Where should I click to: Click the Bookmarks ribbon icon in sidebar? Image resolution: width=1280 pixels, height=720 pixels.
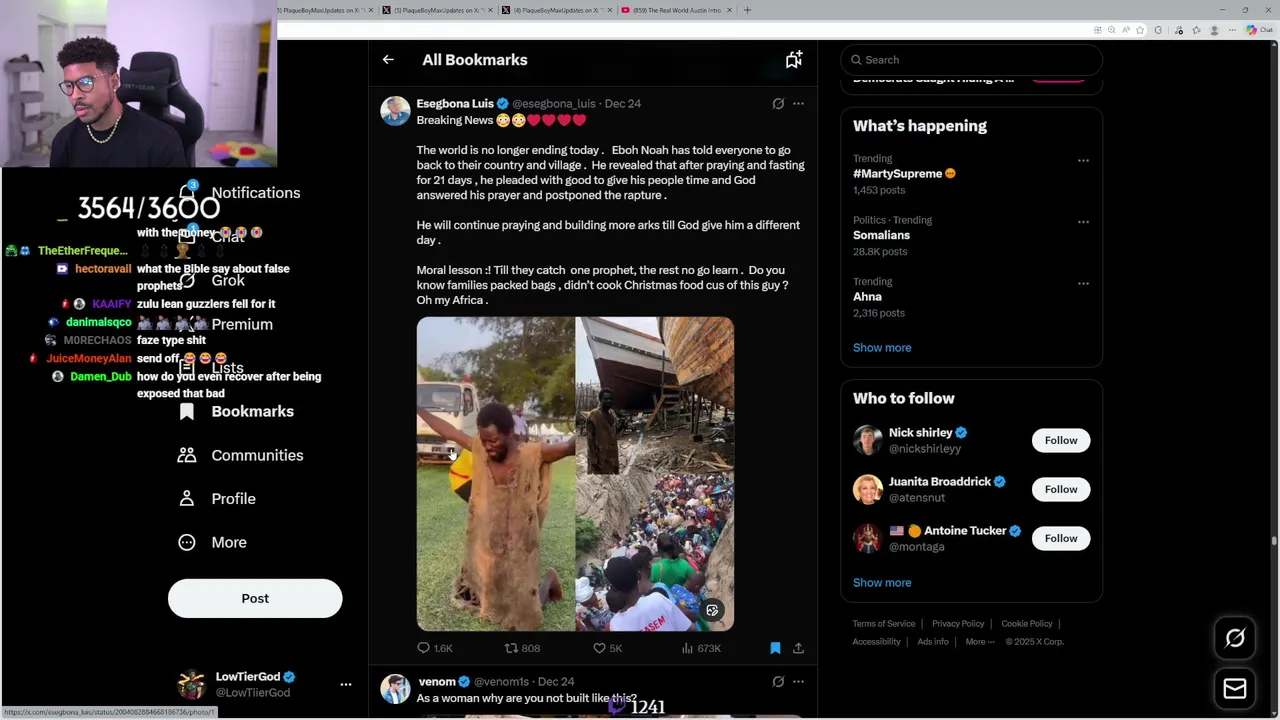(187, 411)
